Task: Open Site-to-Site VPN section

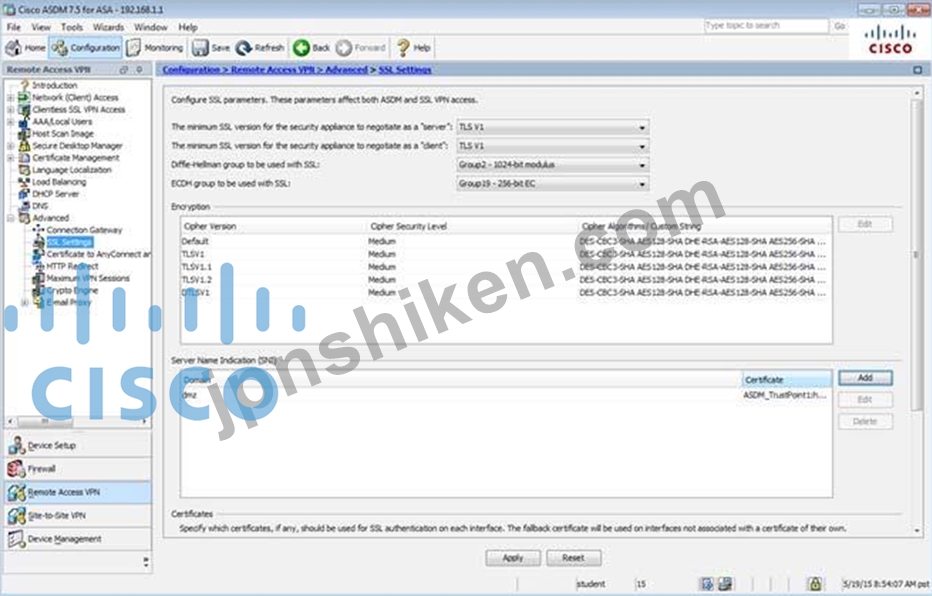Action: [x=78, y=515]
